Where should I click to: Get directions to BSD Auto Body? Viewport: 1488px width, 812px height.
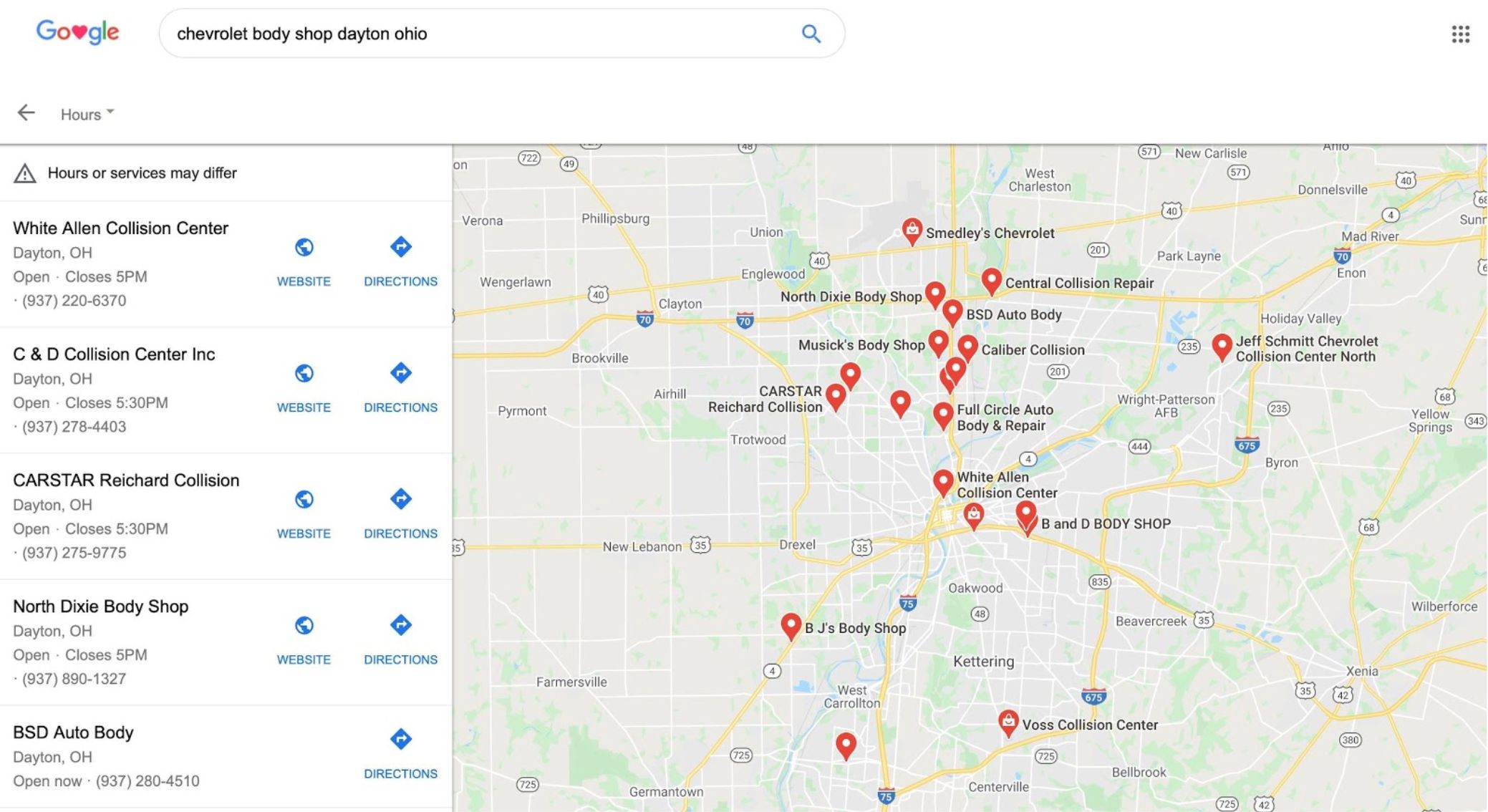(x=400, y=739)
